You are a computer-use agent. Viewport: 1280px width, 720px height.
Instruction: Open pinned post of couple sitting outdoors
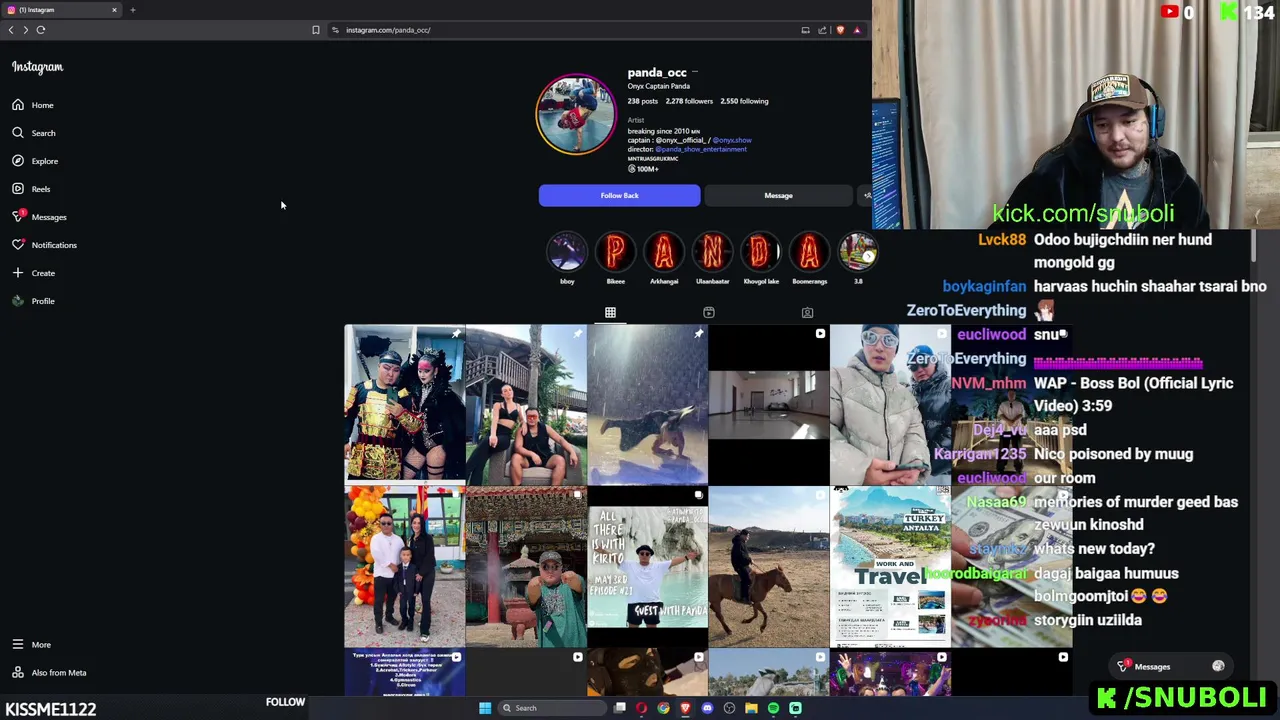click(x=526, y=405)
